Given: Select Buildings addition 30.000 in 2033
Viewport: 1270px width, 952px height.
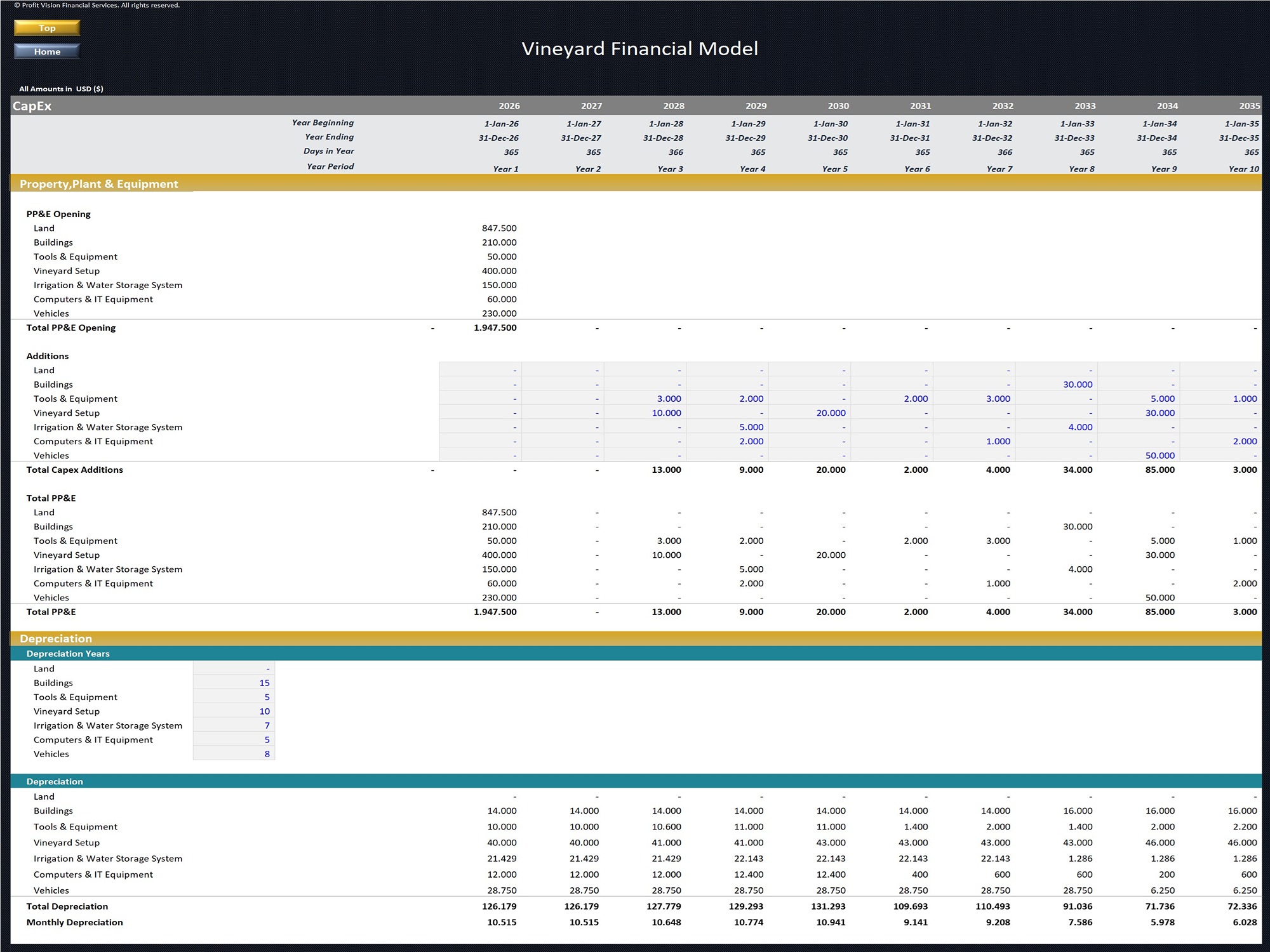Looking at the screenshot, I should pos(1077,385).
